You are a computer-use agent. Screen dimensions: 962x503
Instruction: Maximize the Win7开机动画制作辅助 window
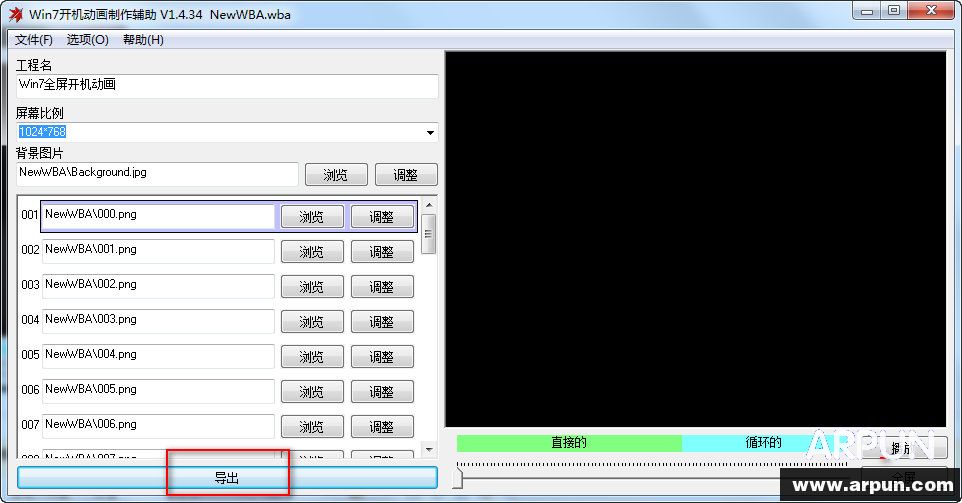point(894,10)
